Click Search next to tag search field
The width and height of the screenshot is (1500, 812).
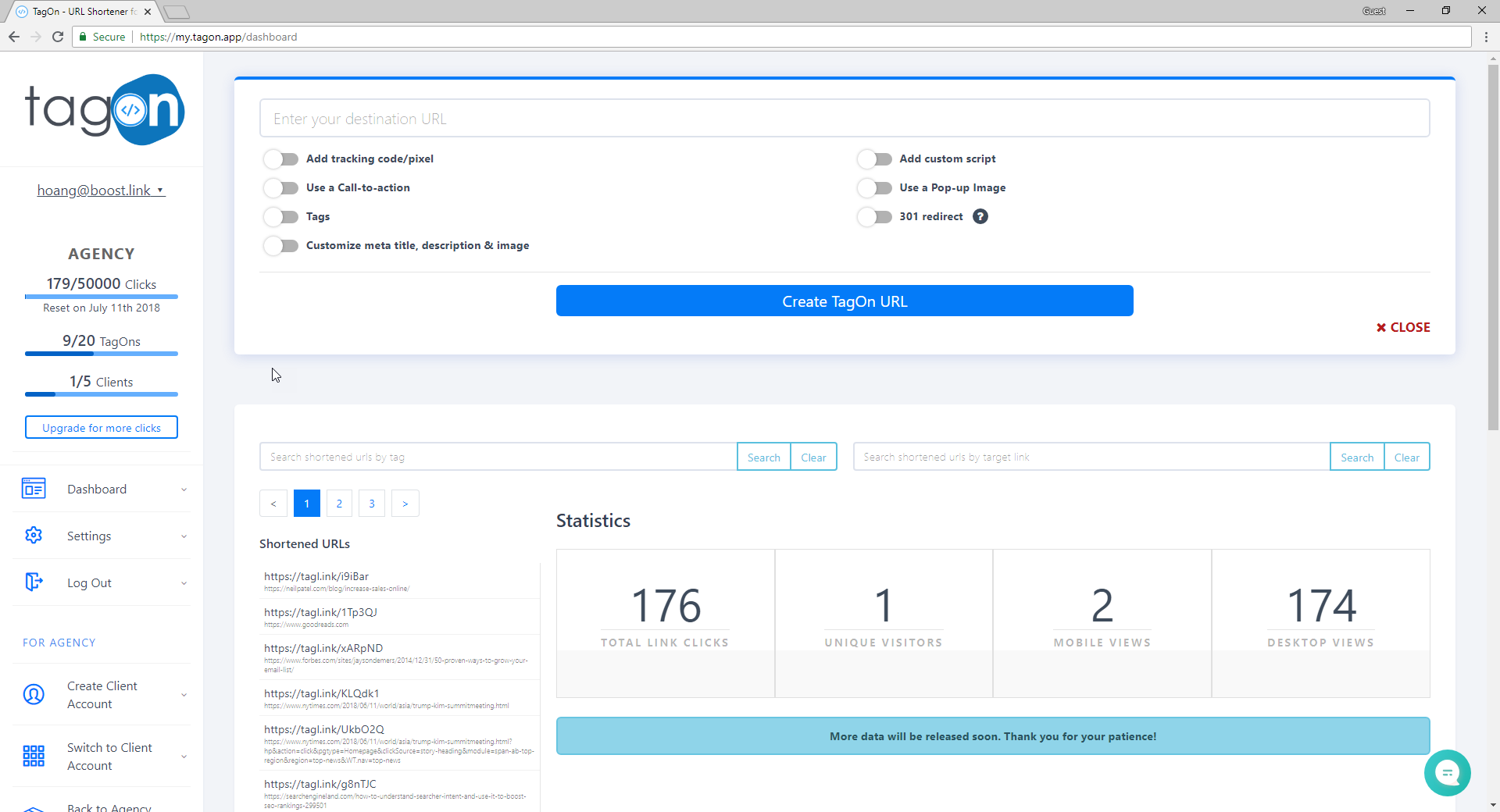coord(763,457)
